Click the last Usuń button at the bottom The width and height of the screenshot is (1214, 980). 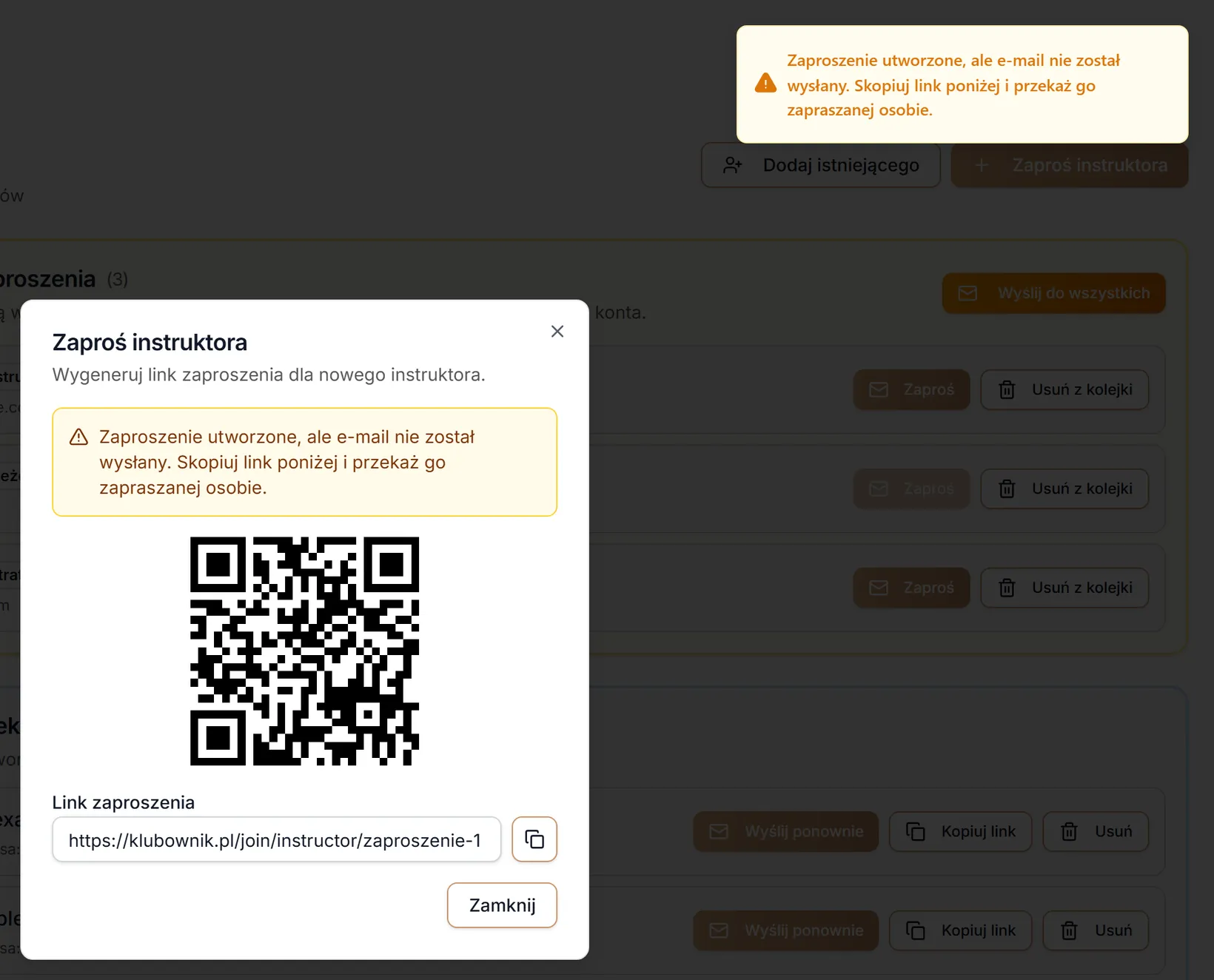click(1096, 930)
